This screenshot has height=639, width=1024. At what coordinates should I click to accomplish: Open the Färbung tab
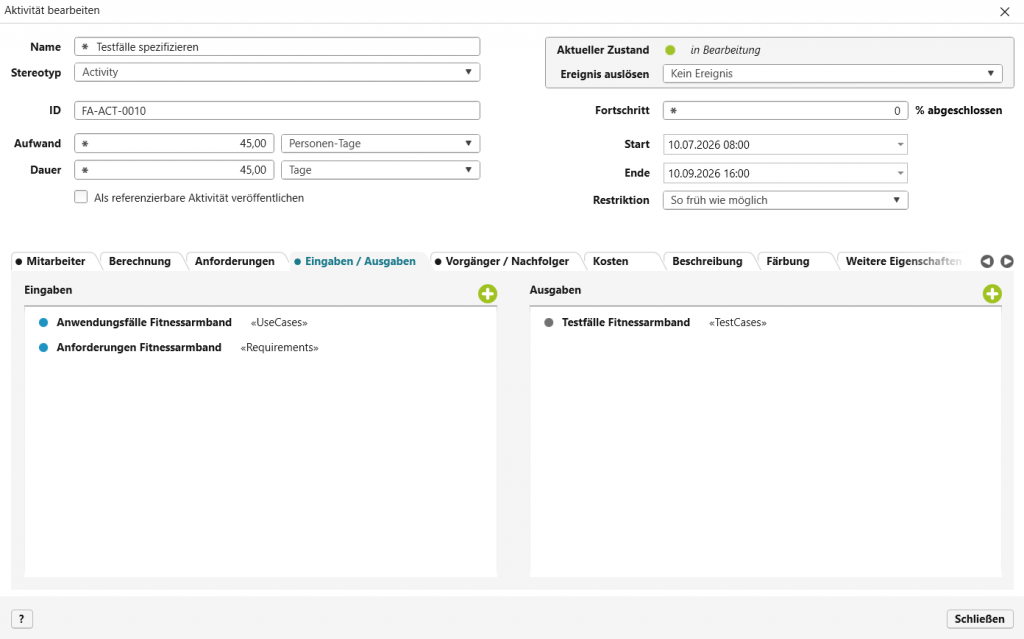tap(788, 261)
